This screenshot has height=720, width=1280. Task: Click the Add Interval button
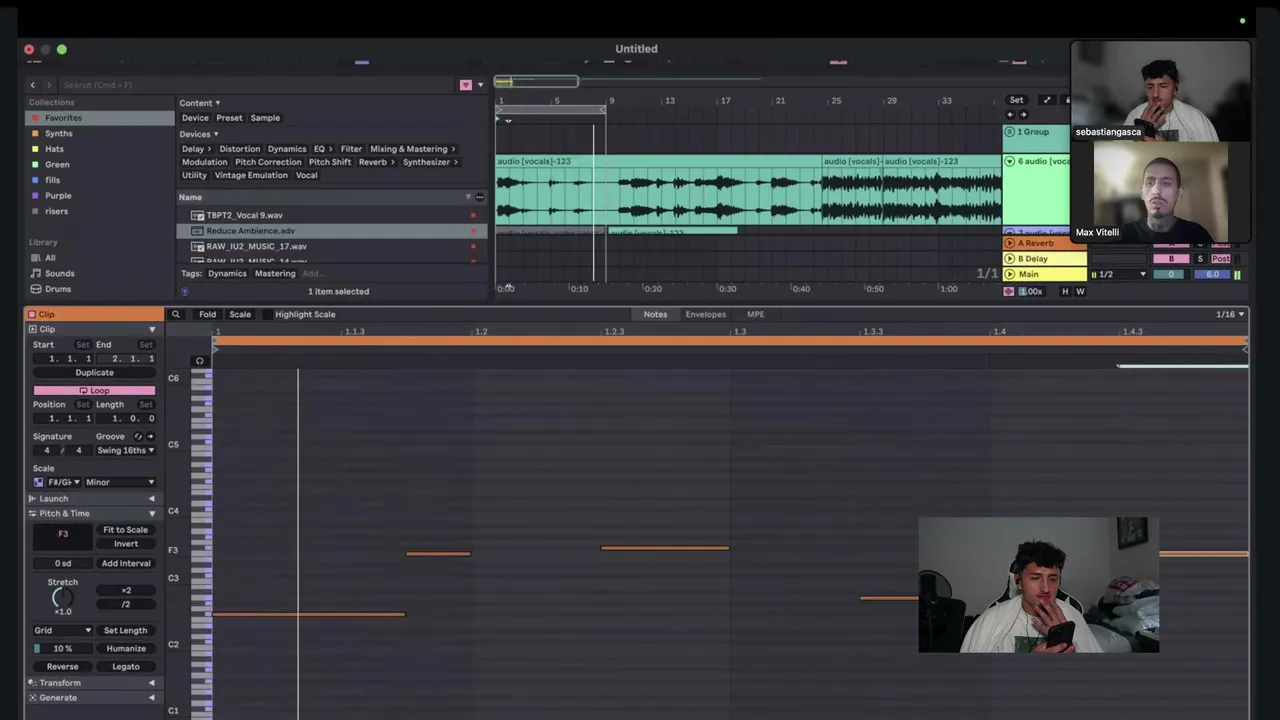coord(125,563)
